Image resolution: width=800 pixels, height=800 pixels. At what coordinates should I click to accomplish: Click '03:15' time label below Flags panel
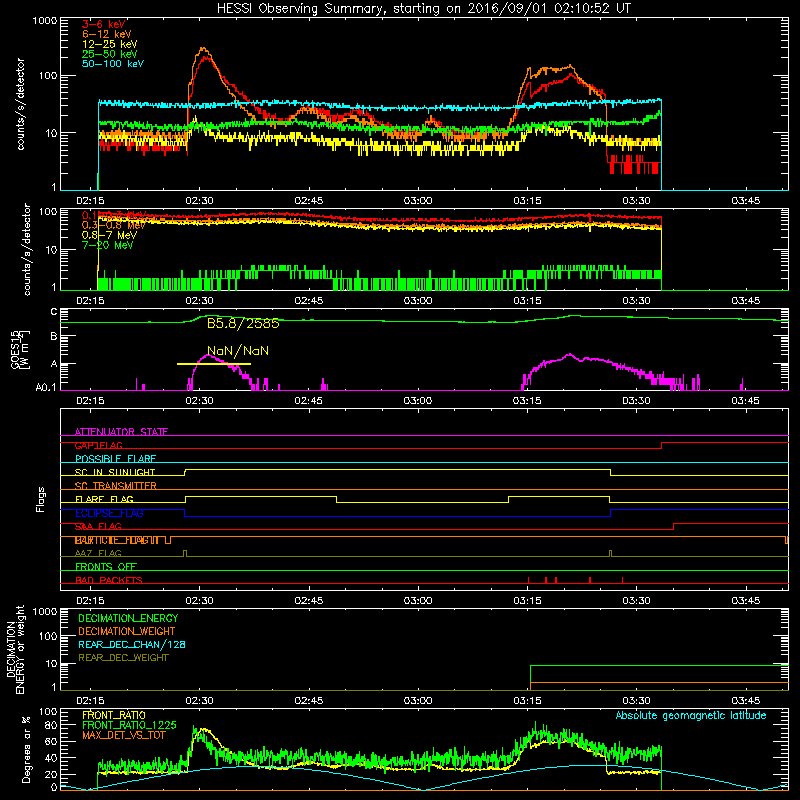click(527, 601)
